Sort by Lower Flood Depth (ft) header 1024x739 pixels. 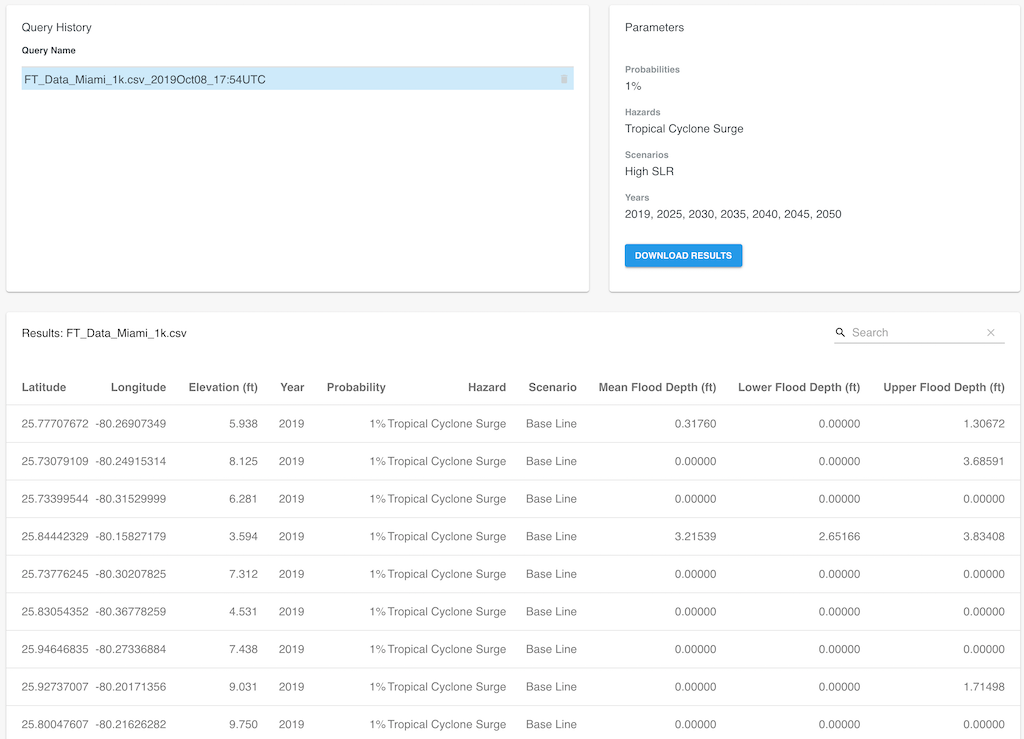point(798,387)
